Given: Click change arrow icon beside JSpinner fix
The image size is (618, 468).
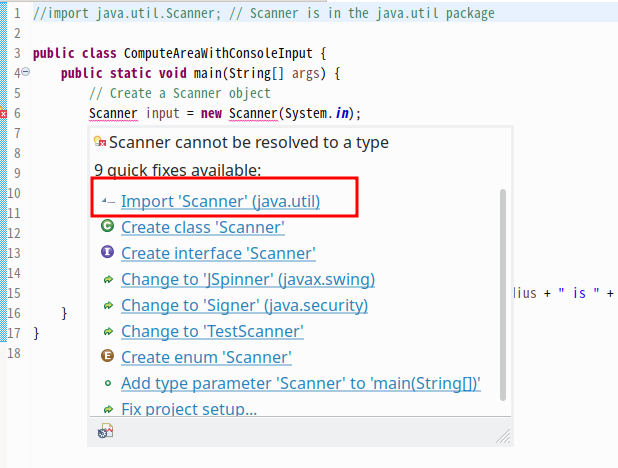Looking at the screenshot, I should 107,279.
